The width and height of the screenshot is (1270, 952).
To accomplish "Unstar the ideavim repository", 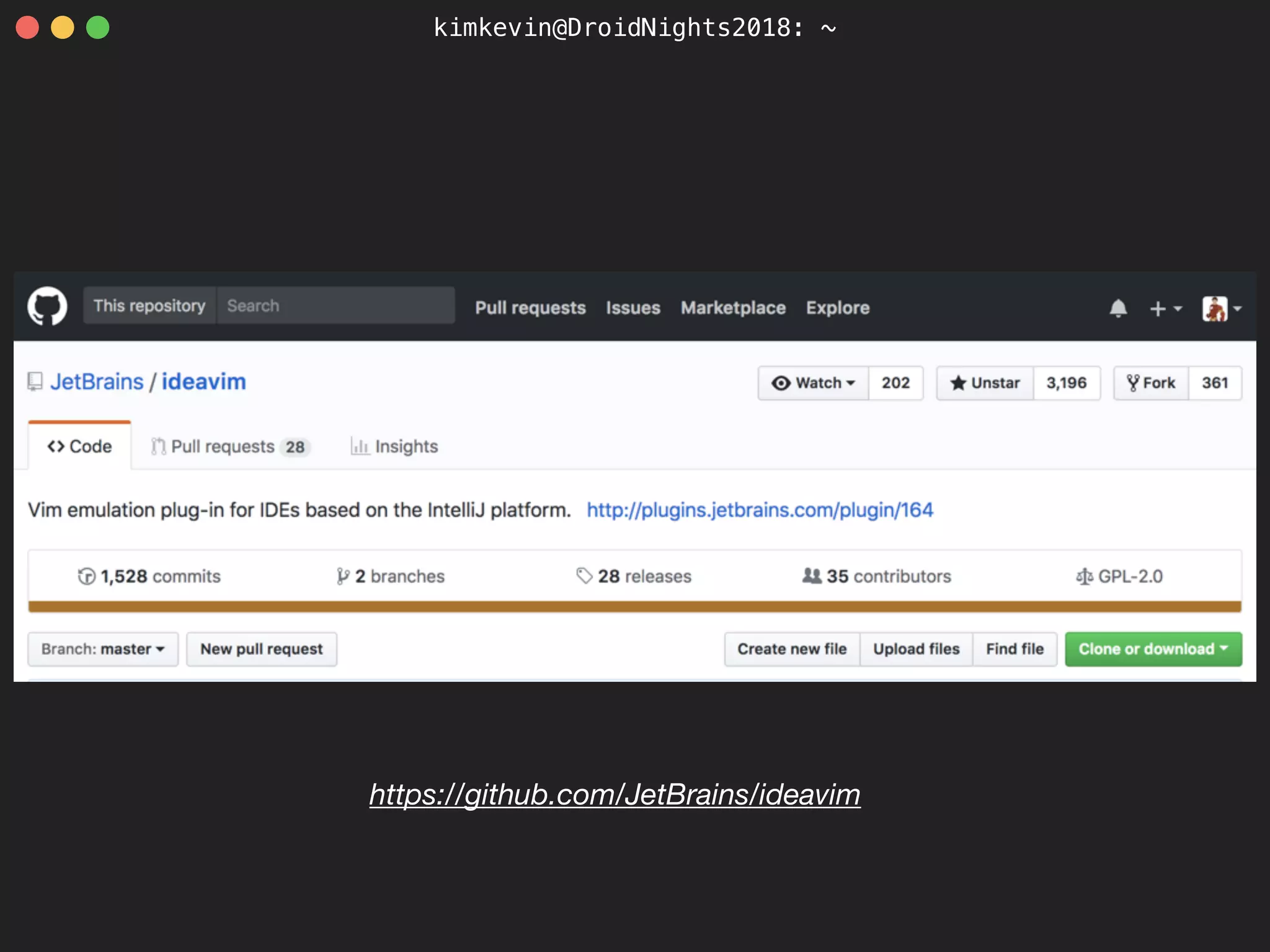I will pos(985,383).
